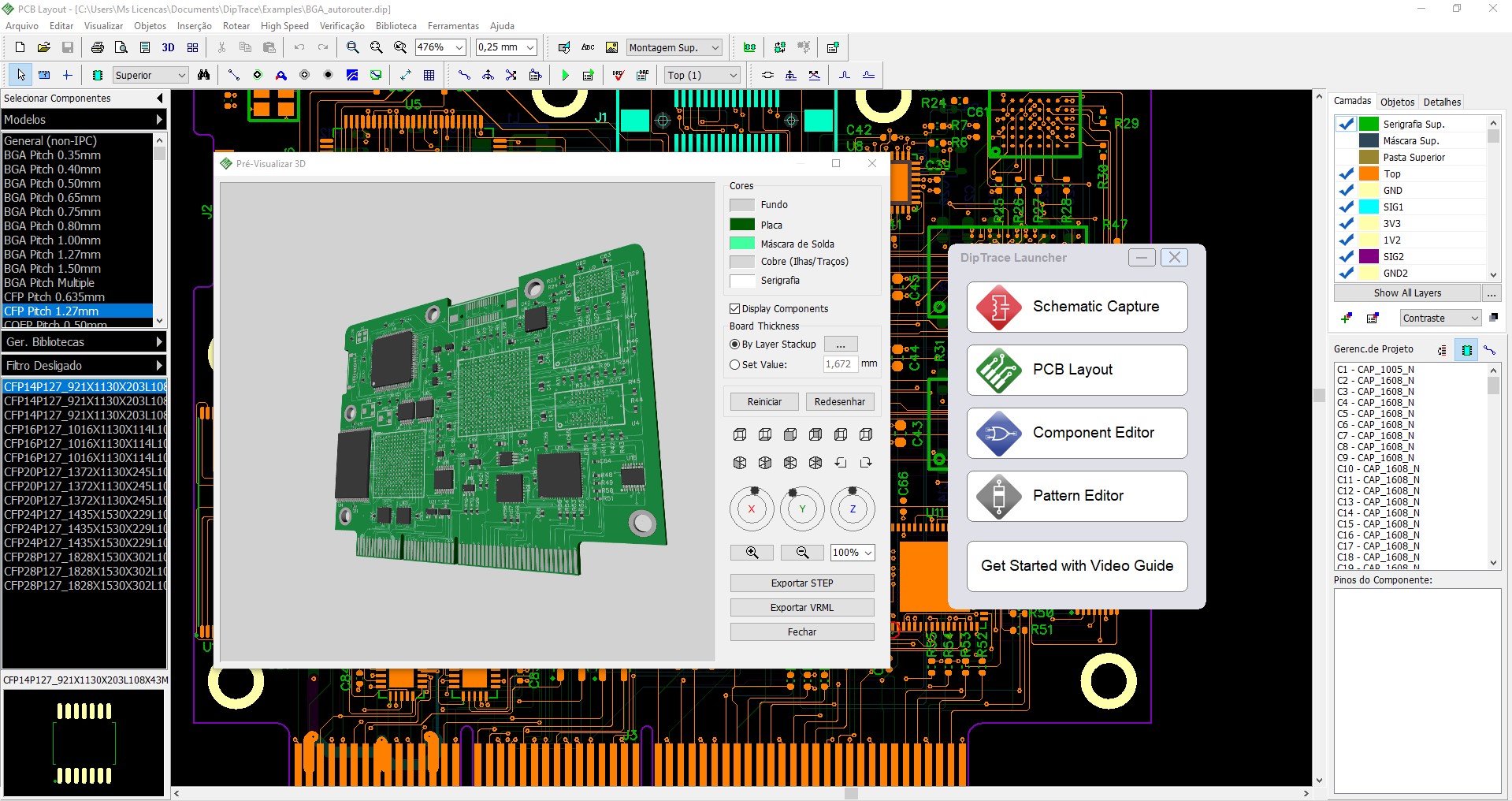The image size is (1512, 801).
Task: Toggle visibility checkmark of Top layer
Action: tap(1347, 173)
